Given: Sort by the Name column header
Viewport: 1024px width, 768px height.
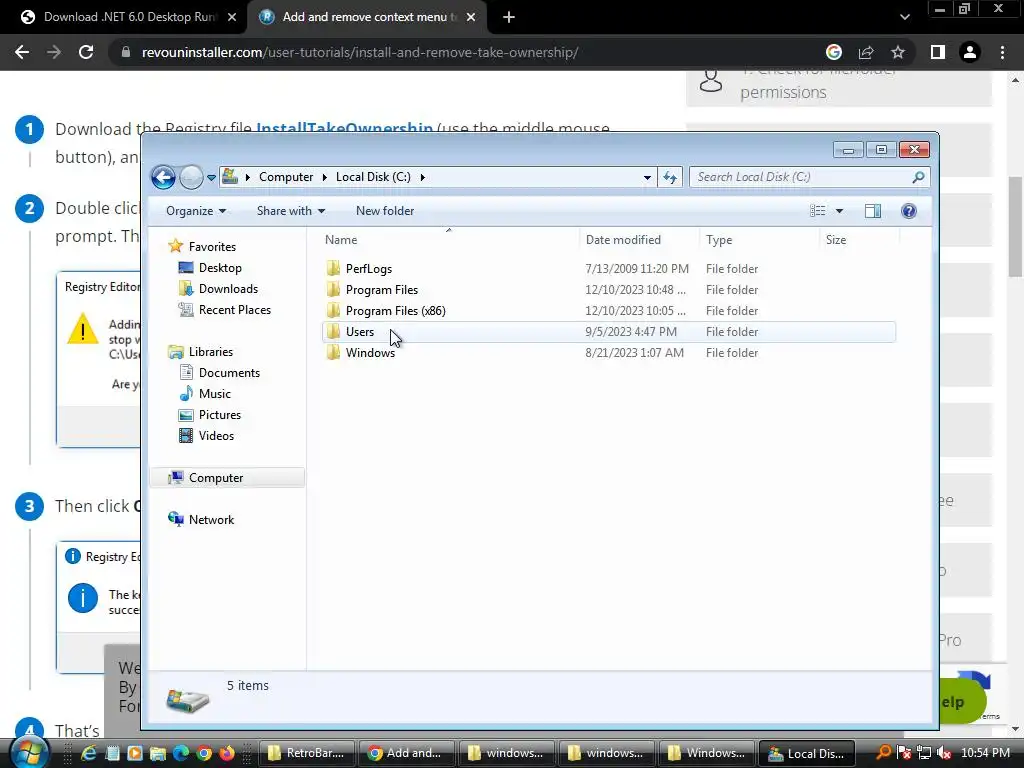Looking at the screenshot, I should pyautogui.click(x=449, y=240).
